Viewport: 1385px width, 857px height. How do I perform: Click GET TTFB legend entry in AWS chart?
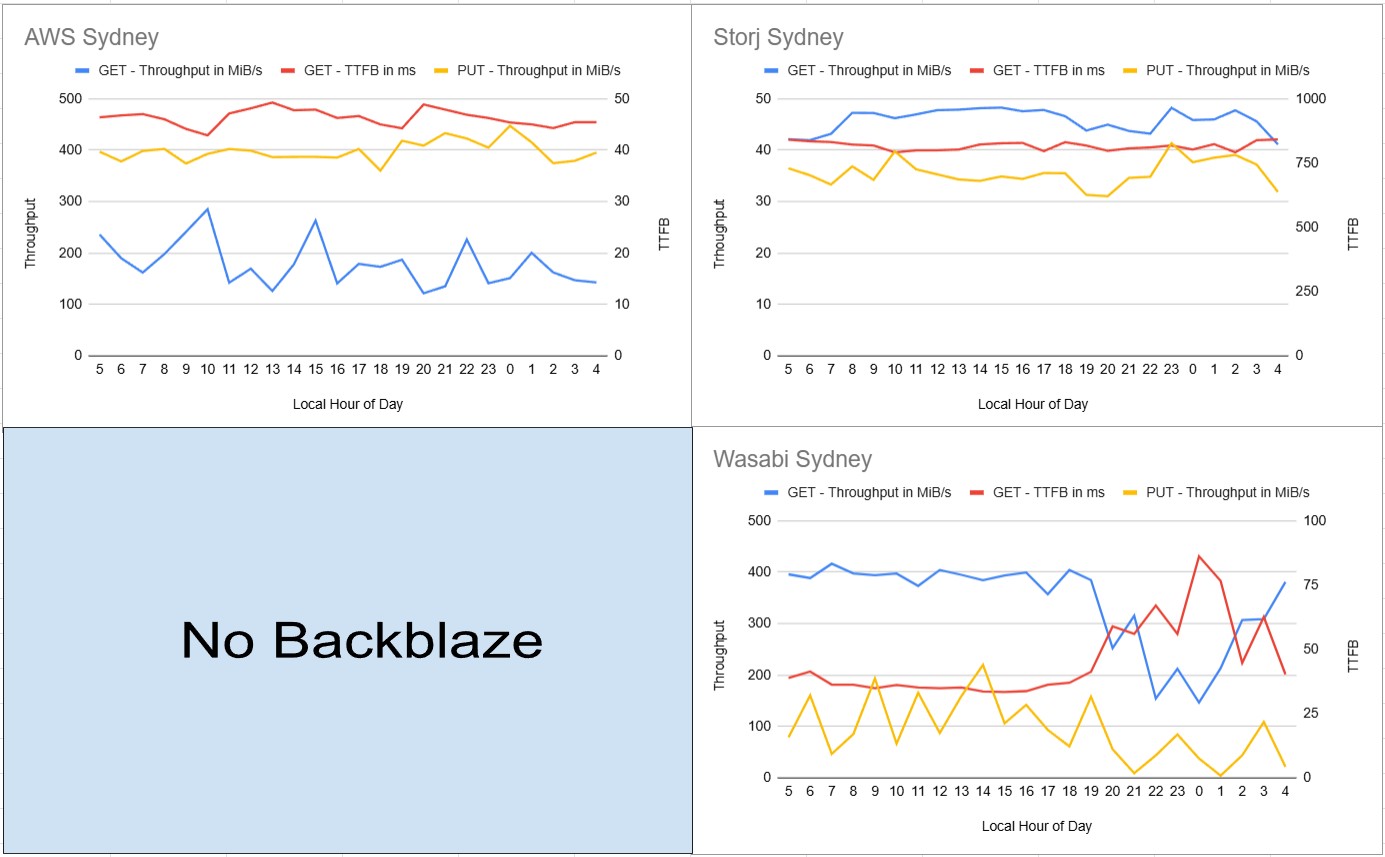click(x=348, y=70)
